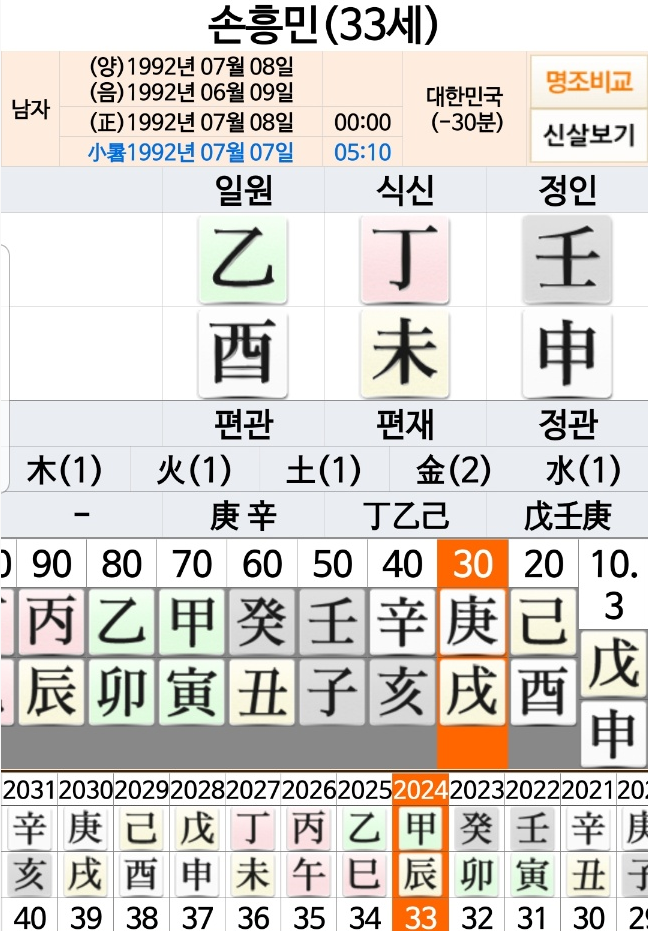Tap the highlighted age 33 under 2024
The height and width of the screenshot is (931, 648).
[421, 917]
